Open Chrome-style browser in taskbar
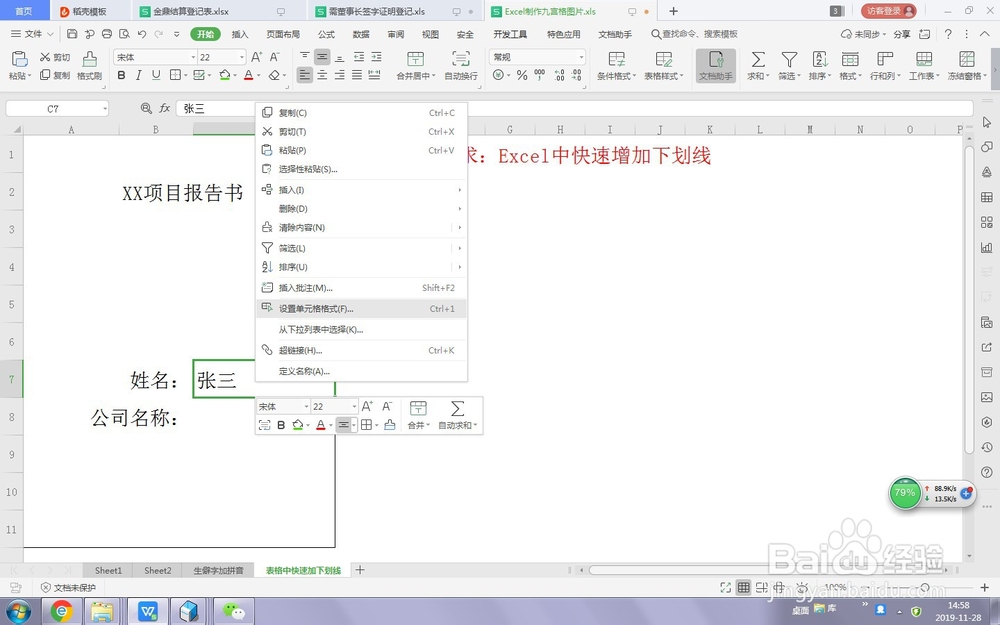 pyautogui.click(x=61, y=612)
